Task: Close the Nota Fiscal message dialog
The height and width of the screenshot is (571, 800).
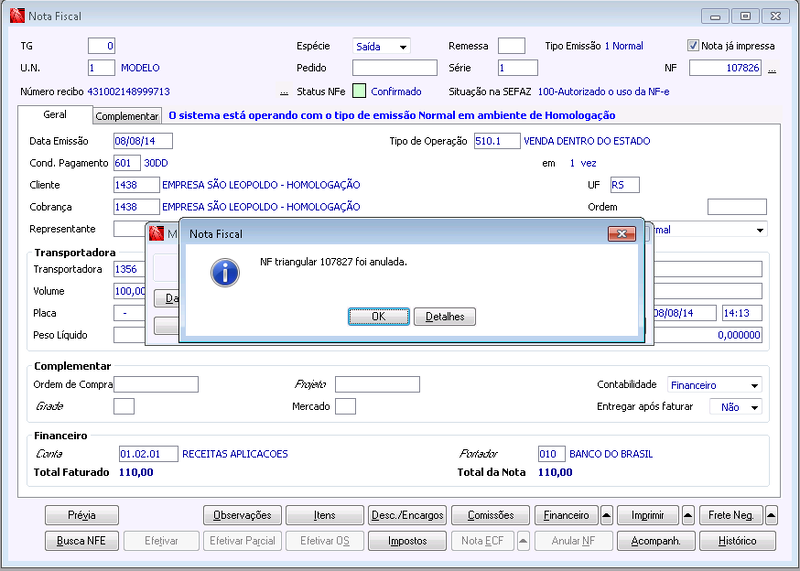Action: coord(621,234)
